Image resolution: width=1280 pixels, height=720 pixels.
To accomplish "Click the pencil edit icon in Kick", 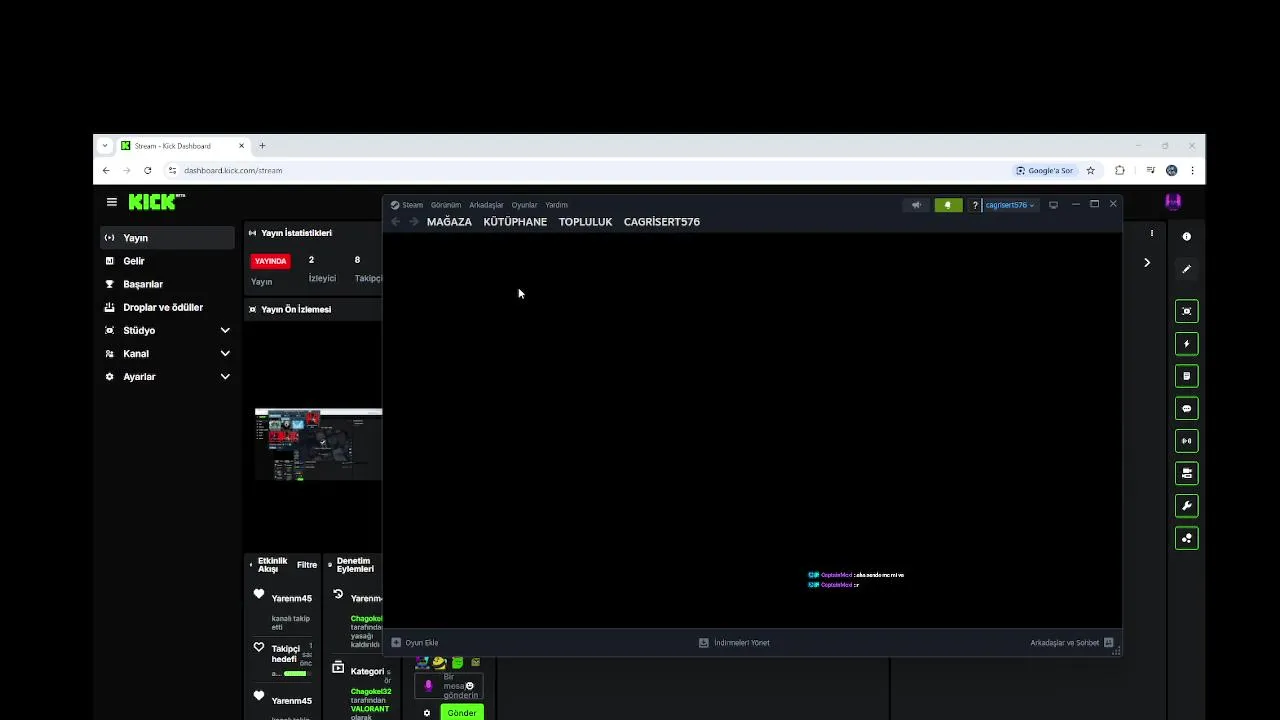I will tap(1187, 269).
